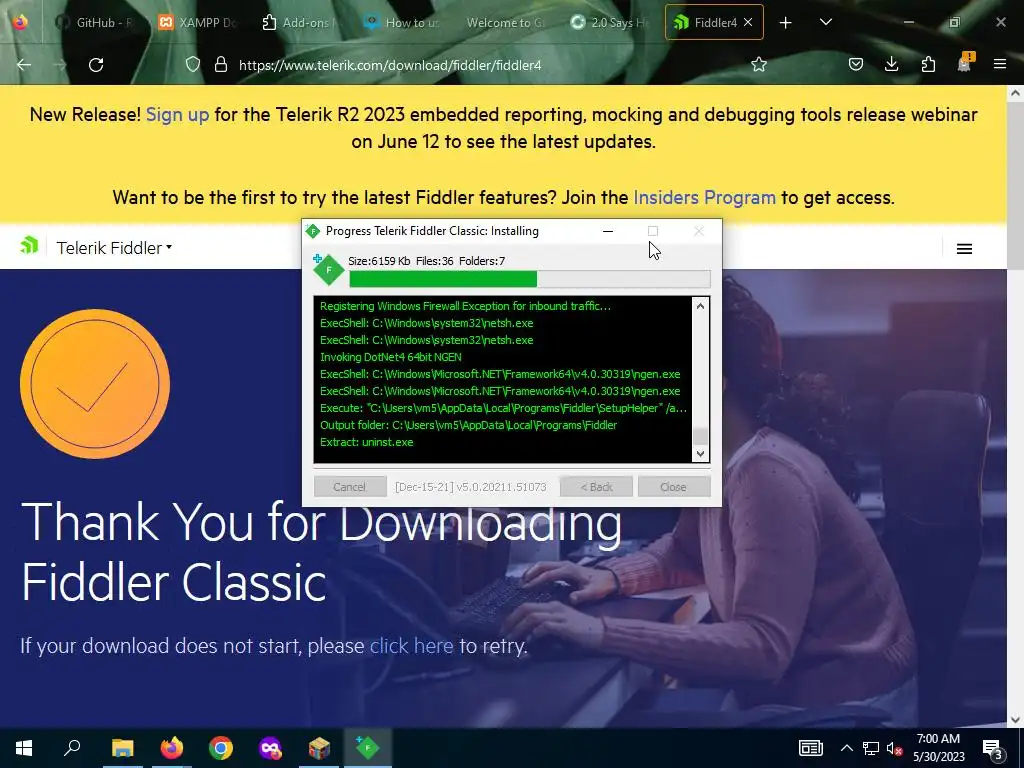
Task: Click the Back button in installer
Action: [596, 487]
